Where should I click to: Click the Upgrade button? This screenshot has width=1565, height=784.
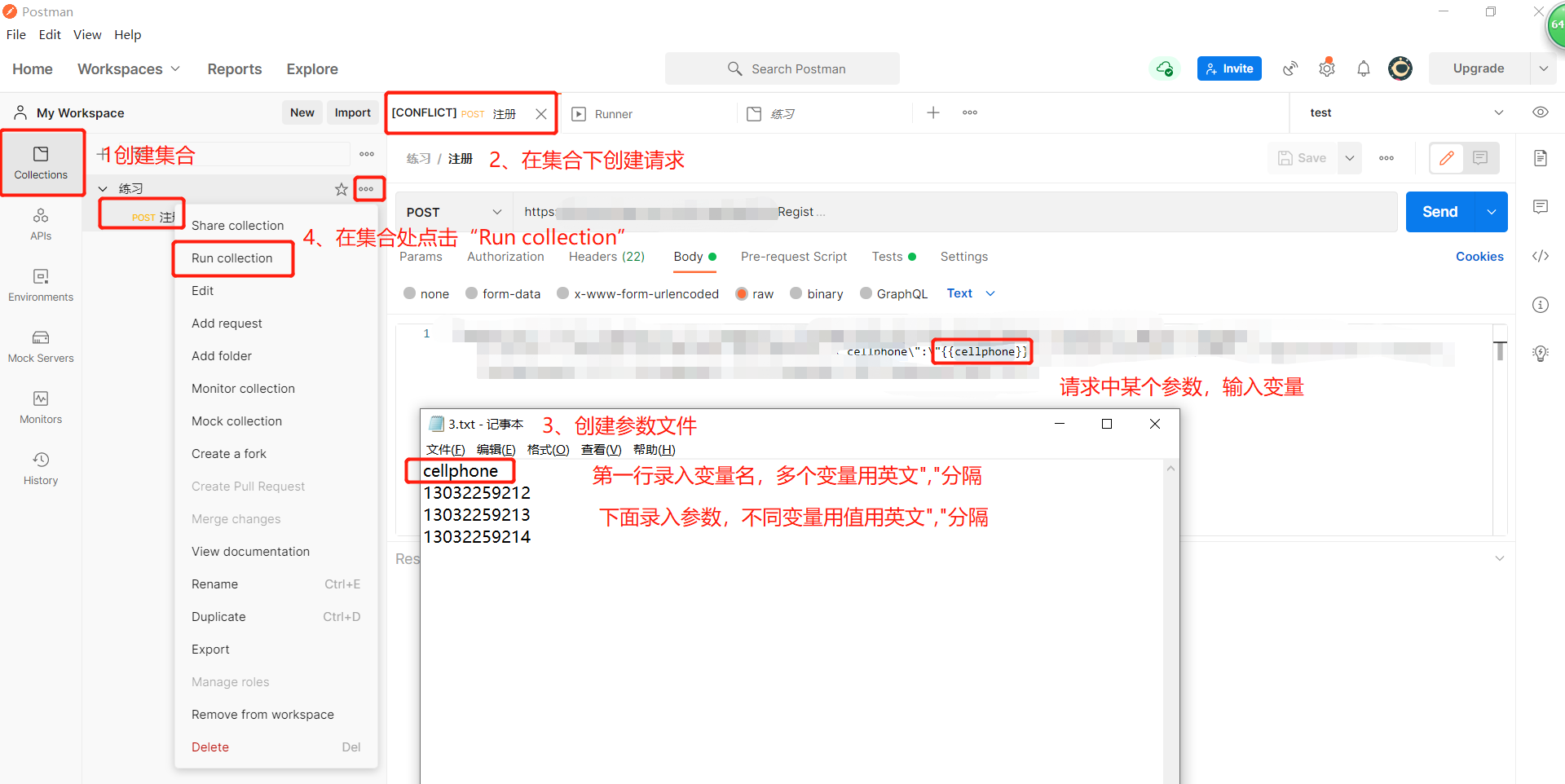click(1479, 68)
